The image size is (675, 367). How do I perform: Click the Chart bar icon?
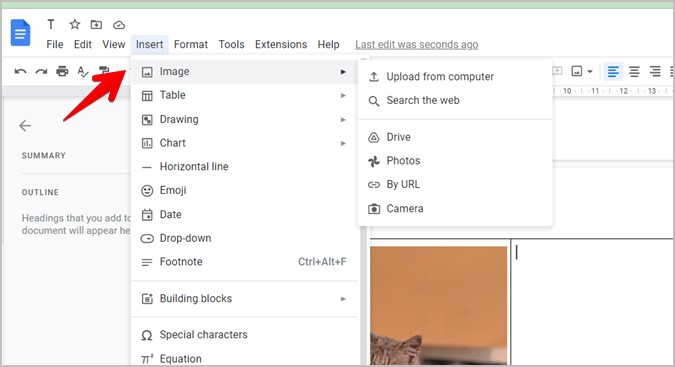(x=147, y=143)
